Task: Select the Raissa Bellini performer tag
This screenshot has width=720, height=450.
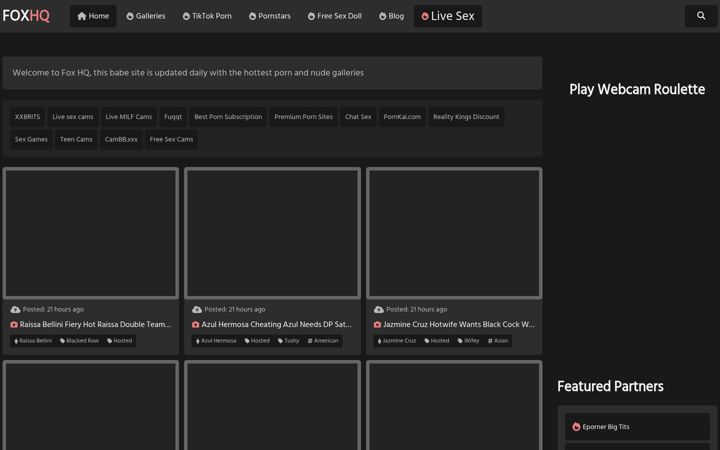Action: [x=33, y=341]
